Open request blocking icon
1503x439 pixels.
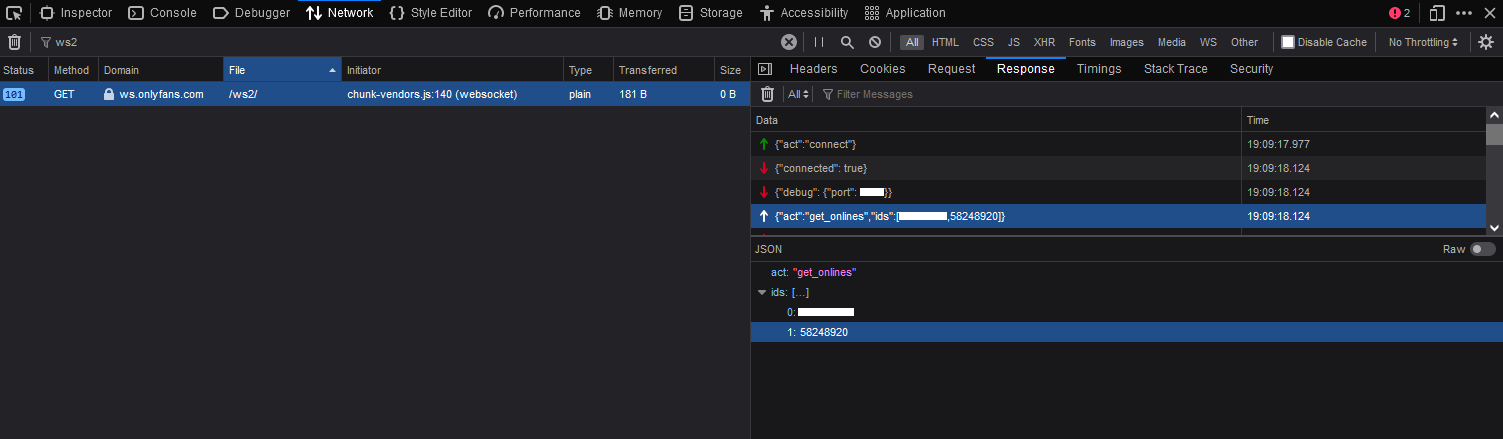(x=875, y=42)
